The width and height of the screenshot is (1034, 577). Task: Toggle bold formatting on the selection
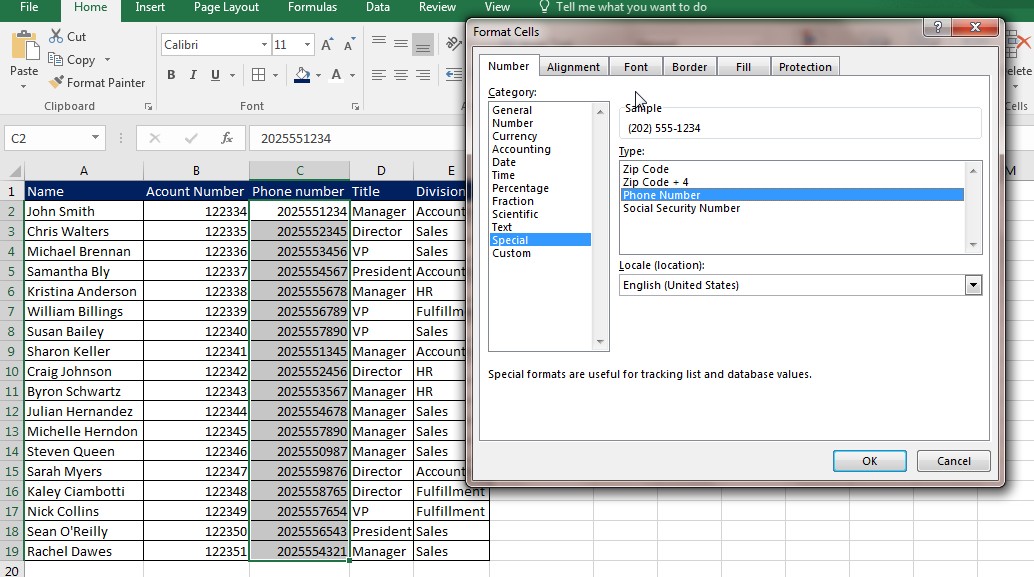tap(170, 75)
